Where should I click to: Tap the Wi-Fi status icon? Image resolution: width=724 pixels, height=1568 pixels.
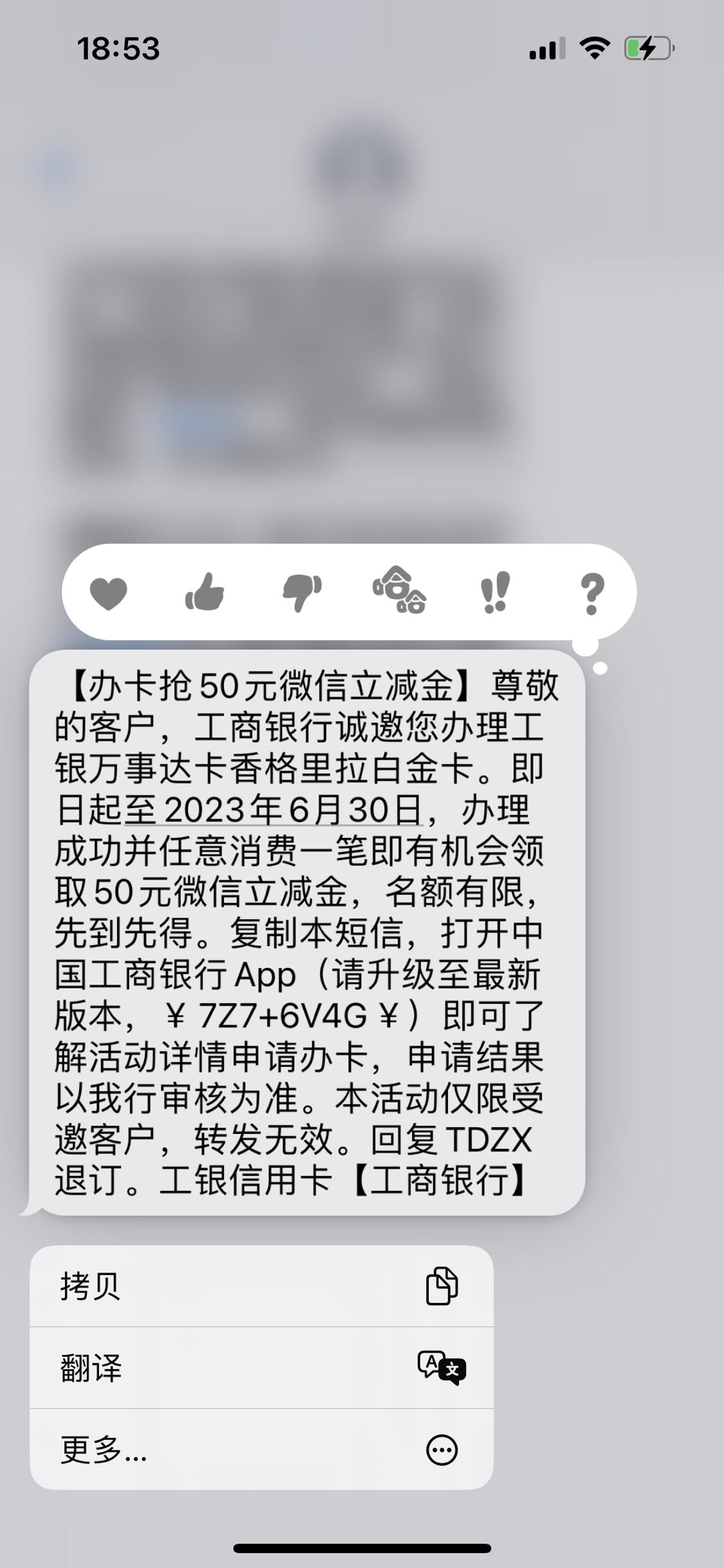tap(595, 48)
